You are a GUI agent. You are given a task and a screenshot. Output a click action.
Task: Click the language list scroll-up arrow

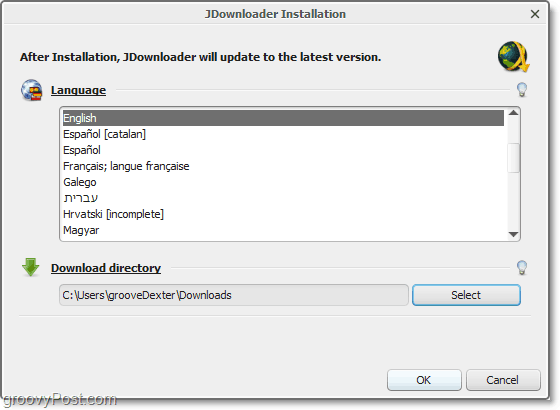[514, 113]
